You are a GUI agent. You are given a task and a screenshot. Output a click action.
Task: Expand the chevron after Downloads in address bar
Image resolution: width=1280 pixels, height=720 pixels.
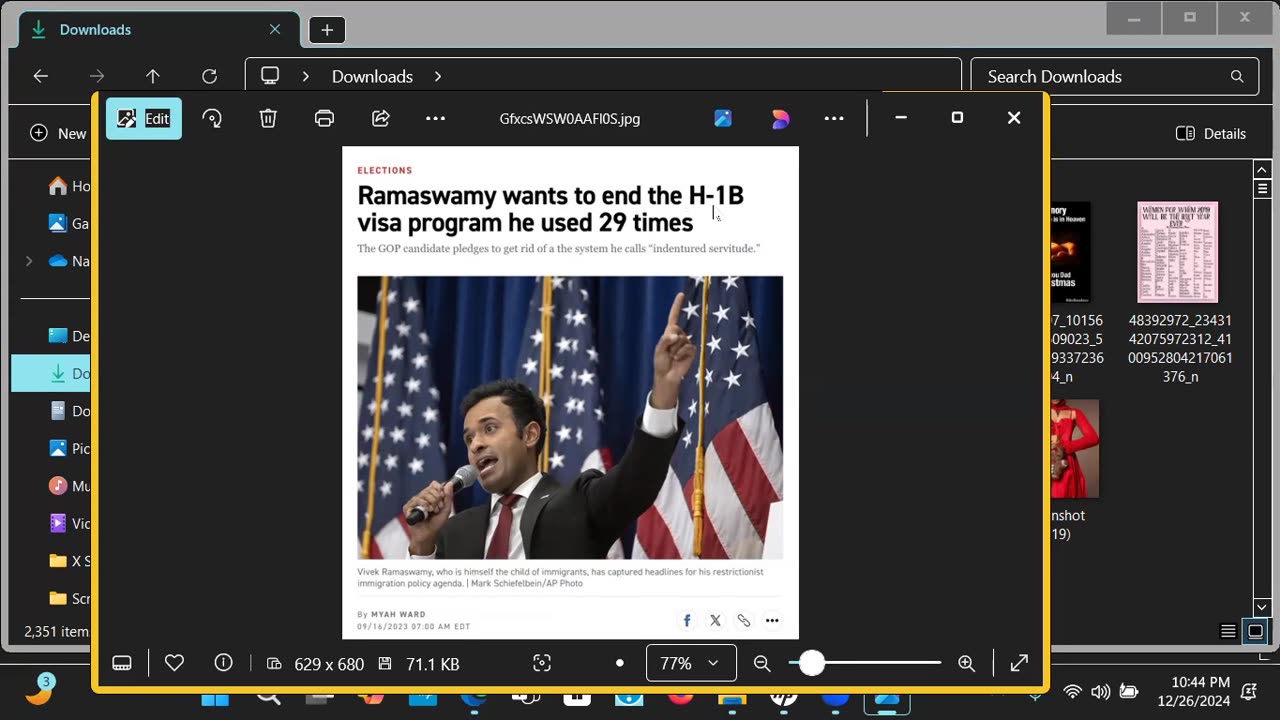click(438, 76)
